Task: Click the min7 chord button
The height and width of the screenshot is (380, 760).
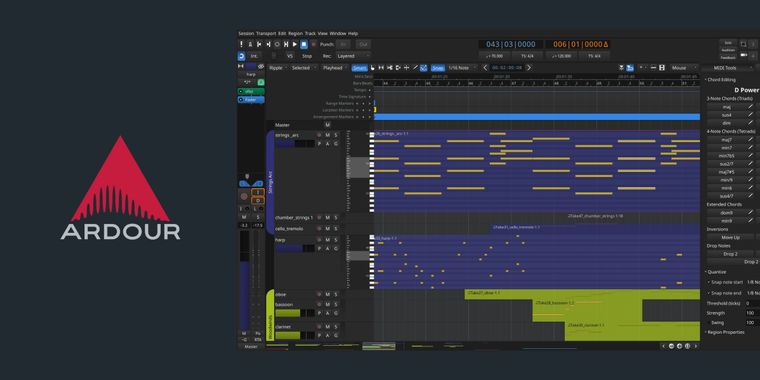Action: 727,148
